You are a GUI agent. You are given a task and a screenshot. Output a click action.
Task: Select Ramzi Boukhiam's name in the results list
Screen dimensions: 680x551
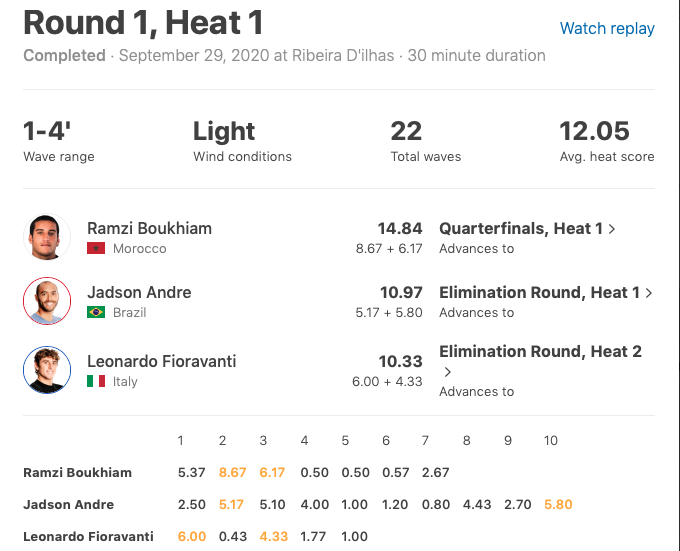(x=149, y=228)
